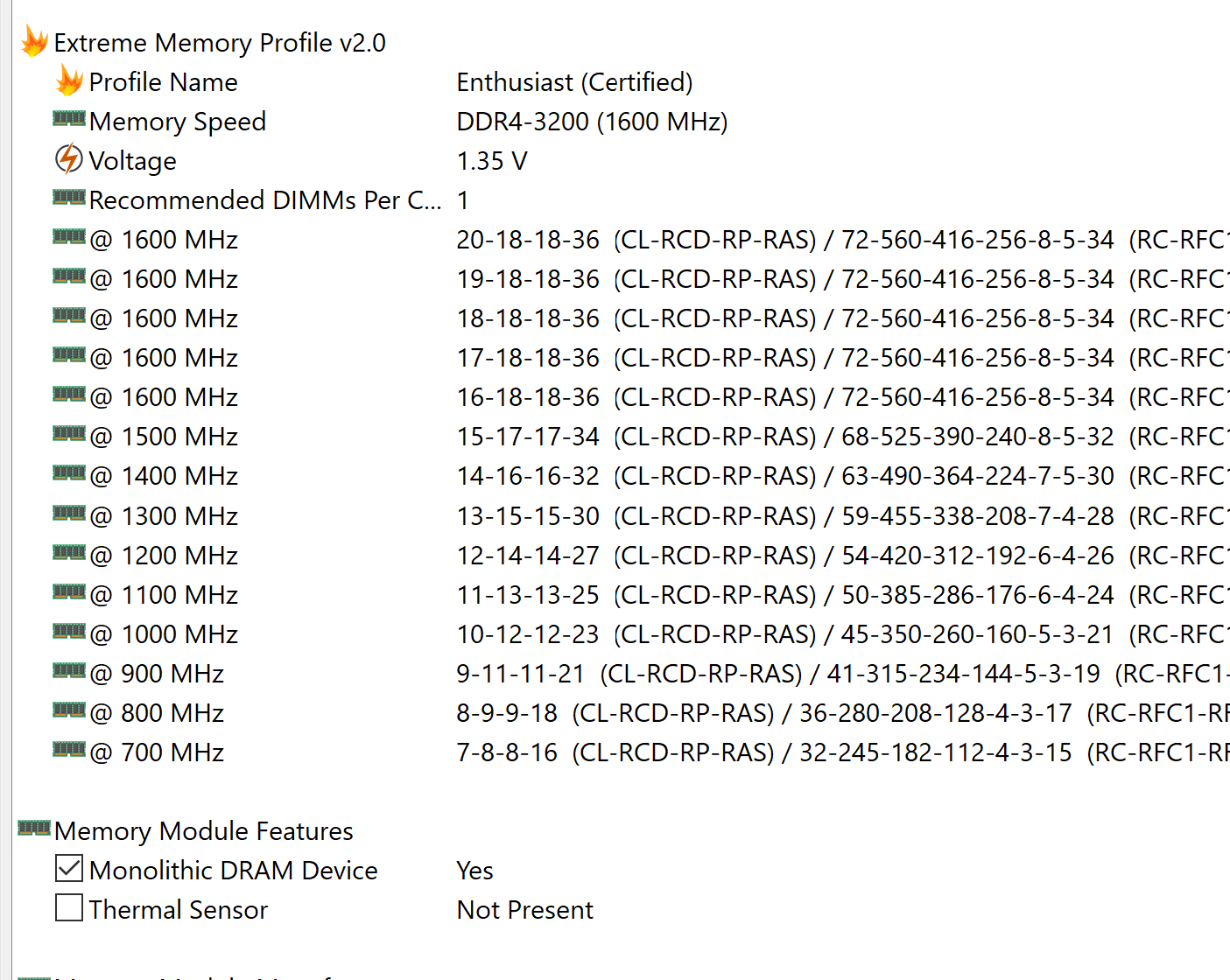Select the @ 1400 MHz timing row
The width and height of the screenshot is (1230, 980).
(622, 476)
